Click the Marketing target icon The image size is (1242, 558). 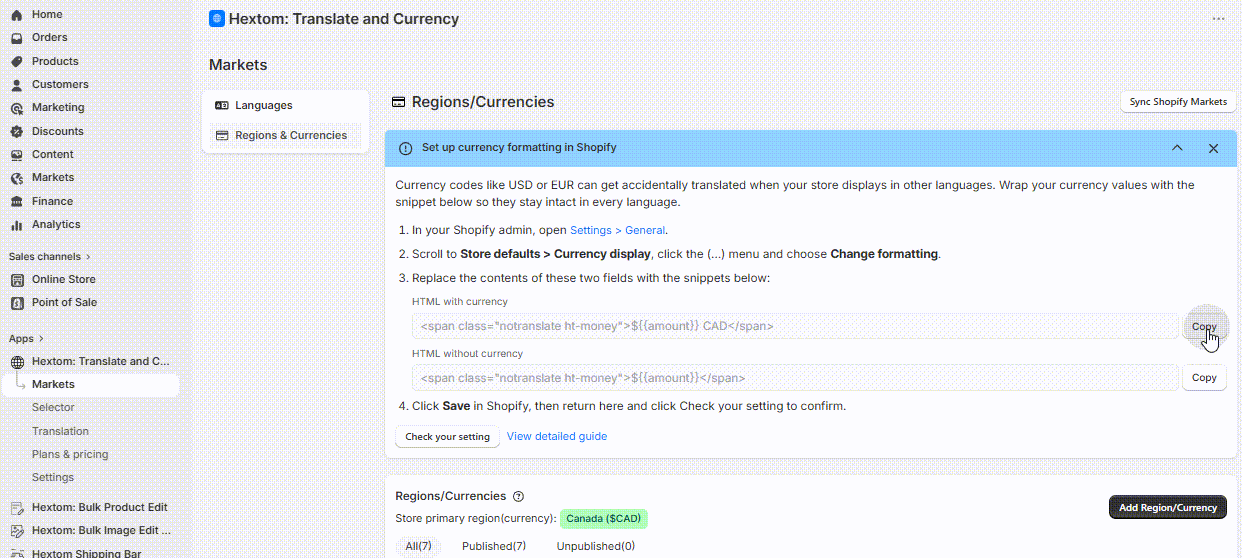click(17, 108)
